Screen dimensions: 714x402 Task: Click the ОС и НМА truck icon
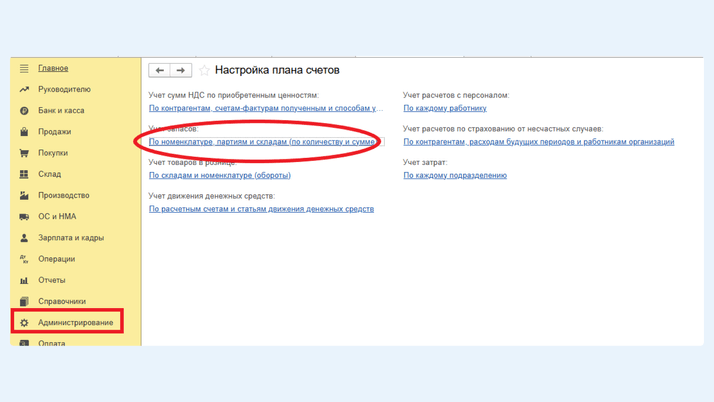coord(24,217)
